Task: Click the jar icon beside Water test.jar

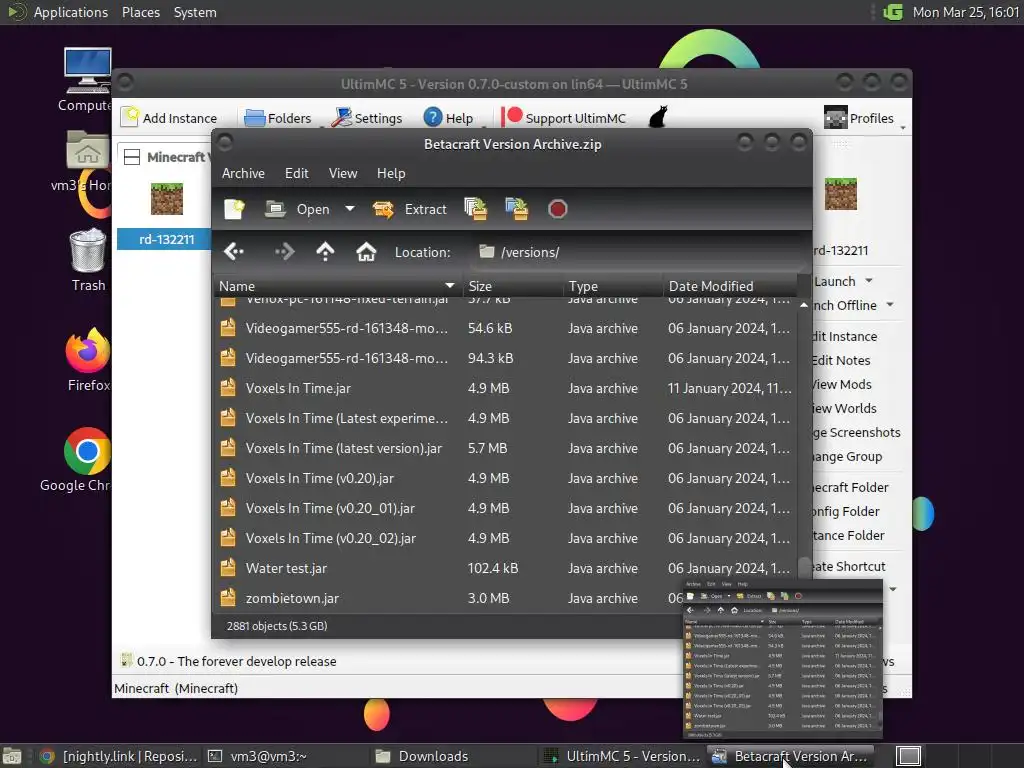Action: [228, 568]
